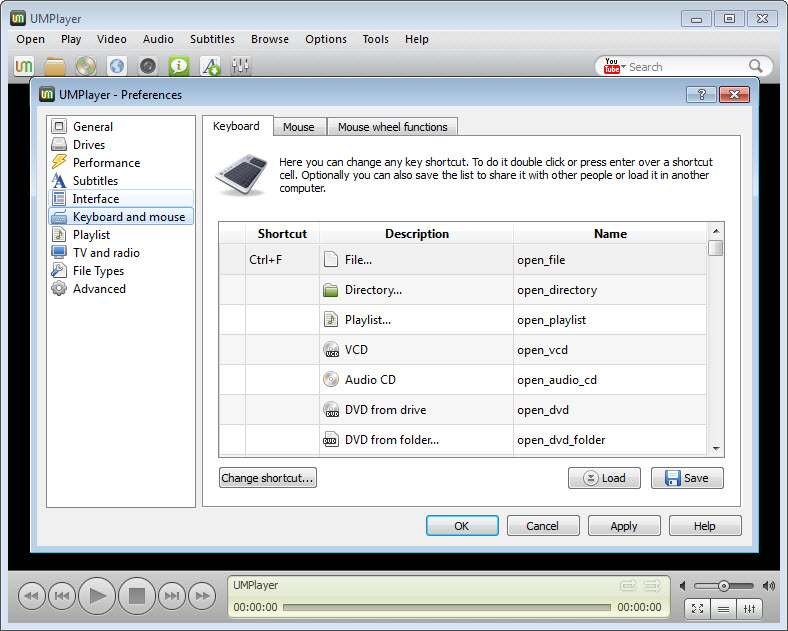Switch to the Keyboard tab
788x631 pixels.
tap(236, 126)
